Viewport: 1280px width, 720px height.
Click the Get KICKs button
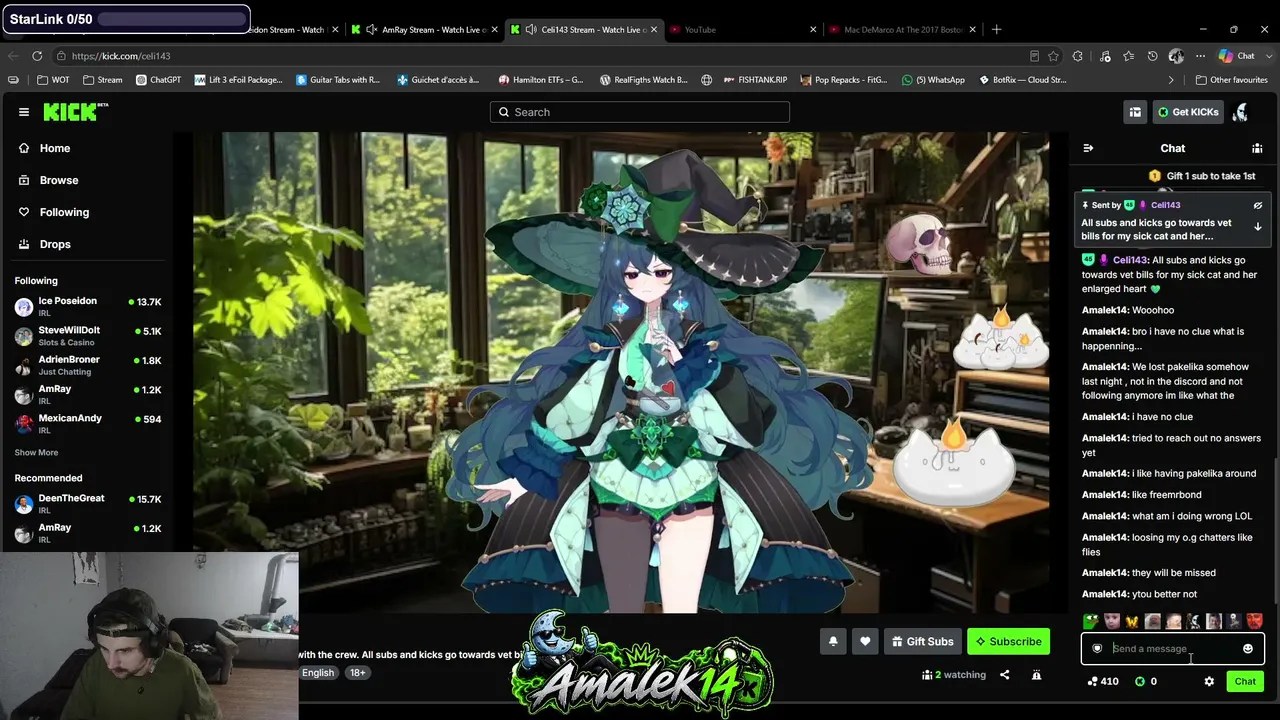(1189, 112)
